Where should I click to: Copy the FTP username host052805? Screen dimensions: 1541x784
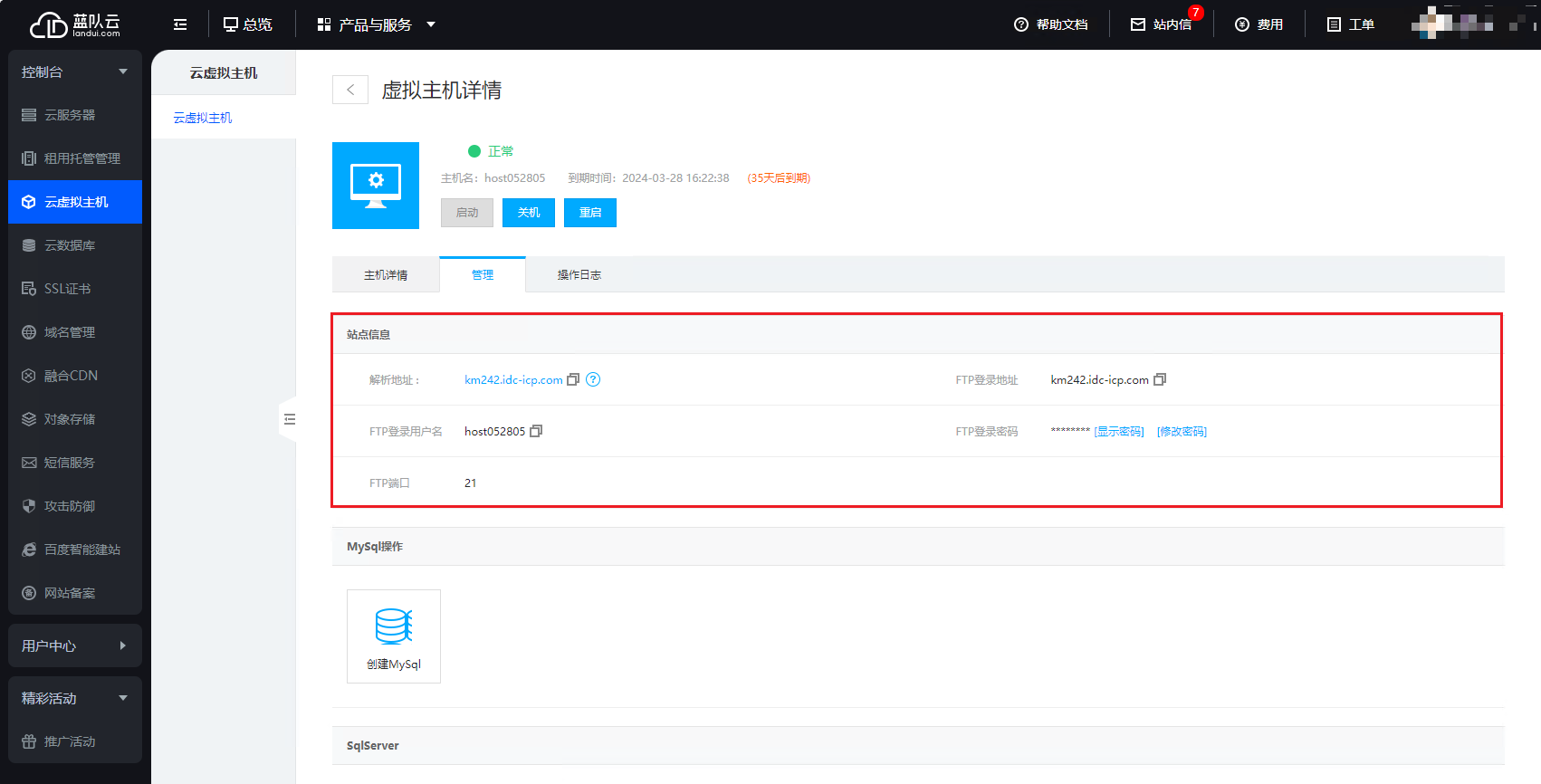[535, 431]
